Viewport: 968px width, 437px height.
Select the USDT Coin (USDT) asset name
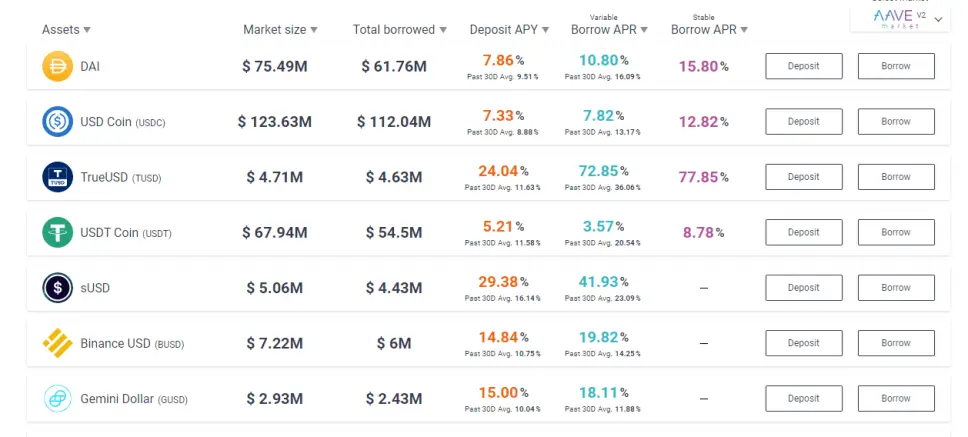click(x=126, y=233)
